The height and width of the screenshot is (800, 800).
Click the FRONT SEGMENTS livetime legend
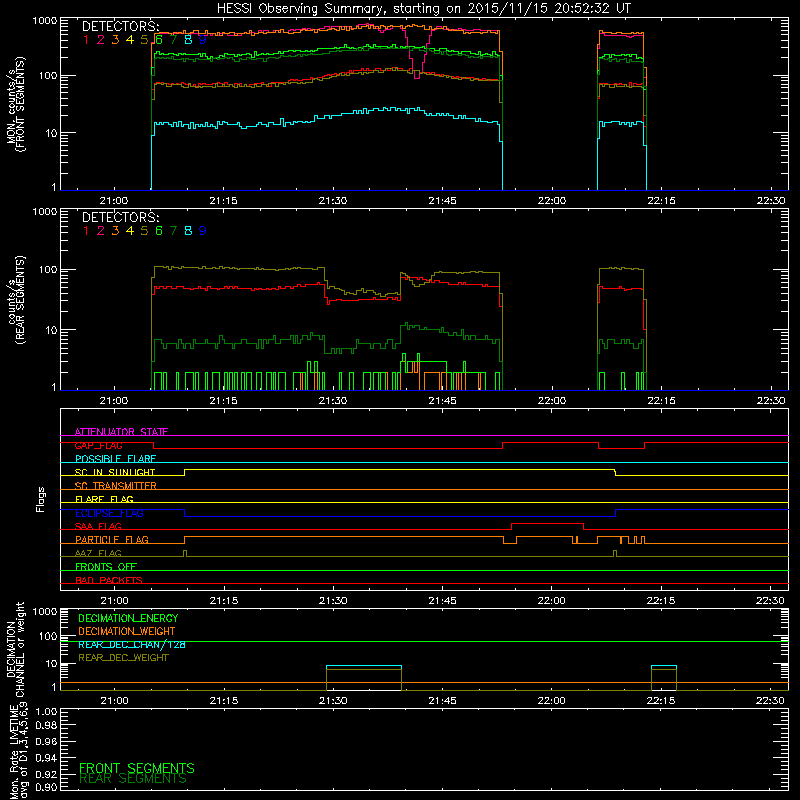[137, 768]
